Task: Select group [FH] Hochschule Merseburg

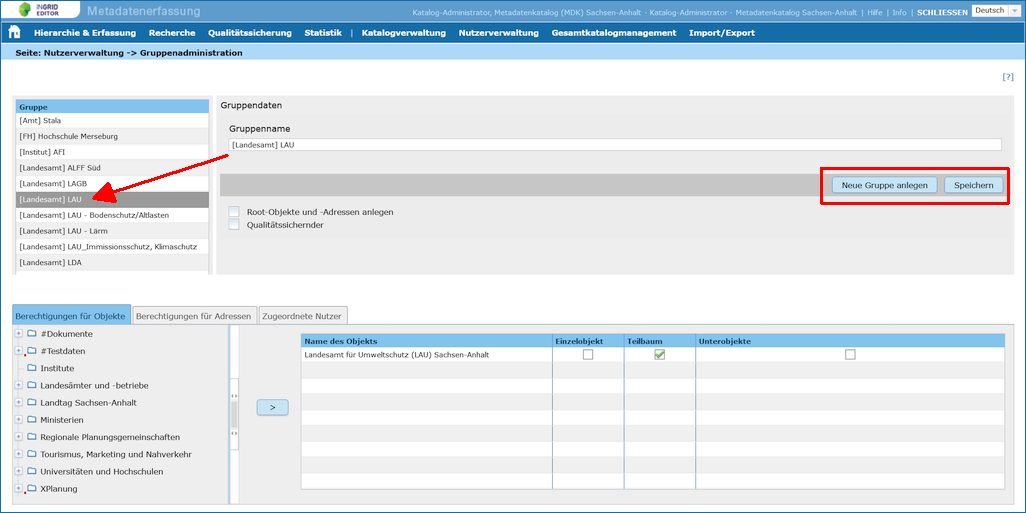Action: point(112,136)
